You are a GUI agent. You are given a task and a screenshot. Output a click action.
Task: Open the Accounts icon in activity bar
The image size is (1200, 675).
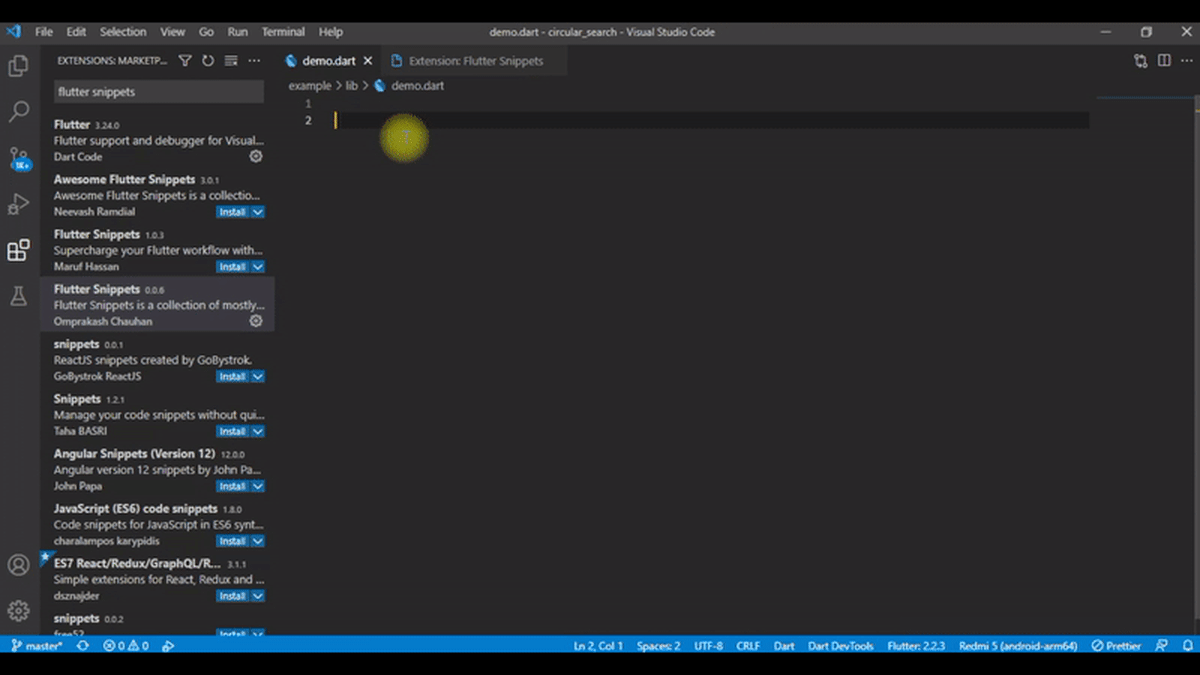[x=18, y=565]
